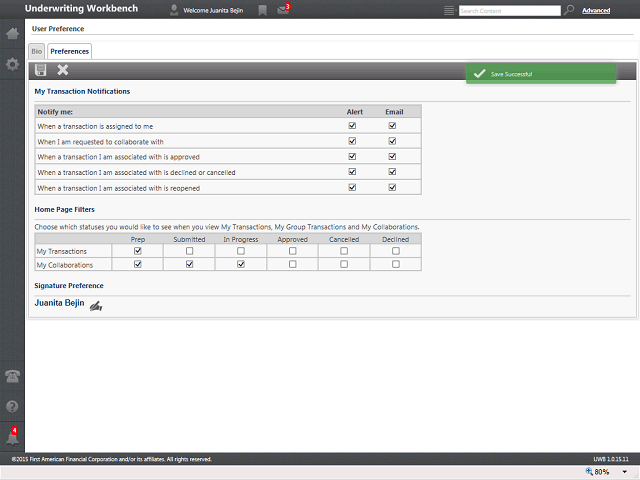Viewport: 640px width, 480px height.
Task: Click the Underwriting Workbench title
Action: click(x=81, y=9)
